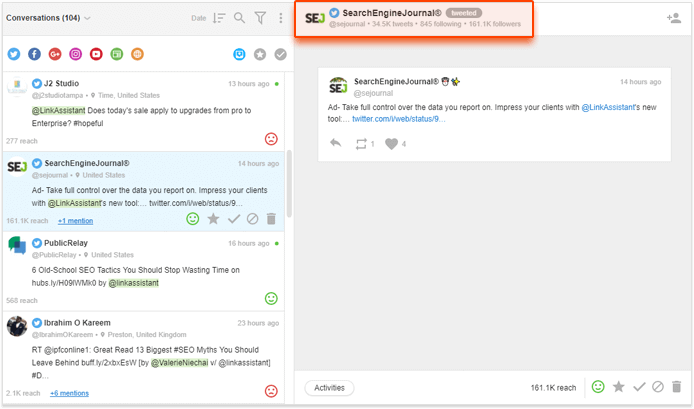
Task: Reply to the SearchEngineJournal tweet
Action: point(335,143)
